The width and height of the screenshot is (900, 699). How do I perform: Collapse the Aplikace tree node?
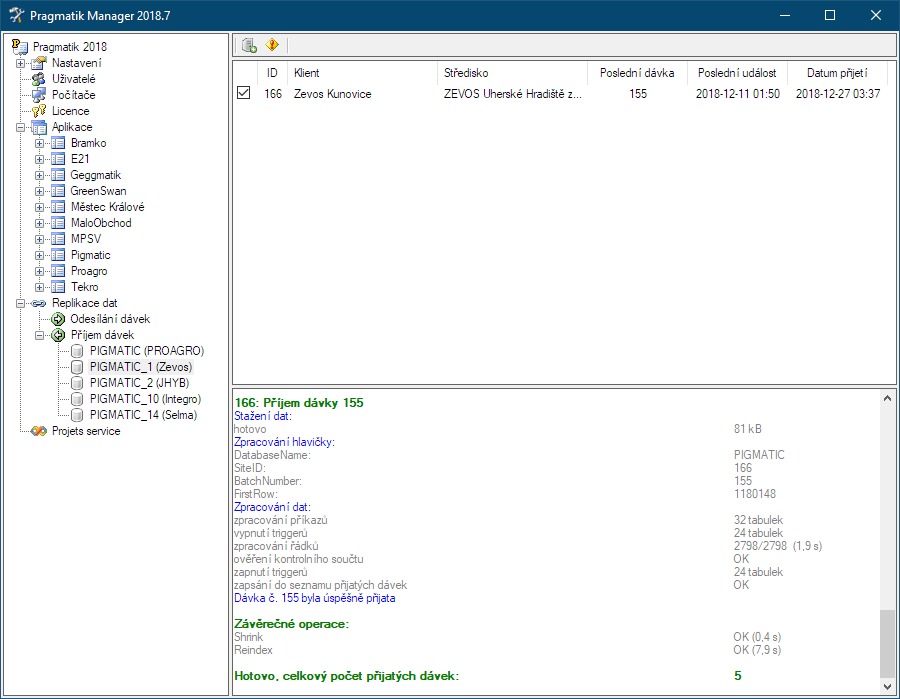click(21, 127)
